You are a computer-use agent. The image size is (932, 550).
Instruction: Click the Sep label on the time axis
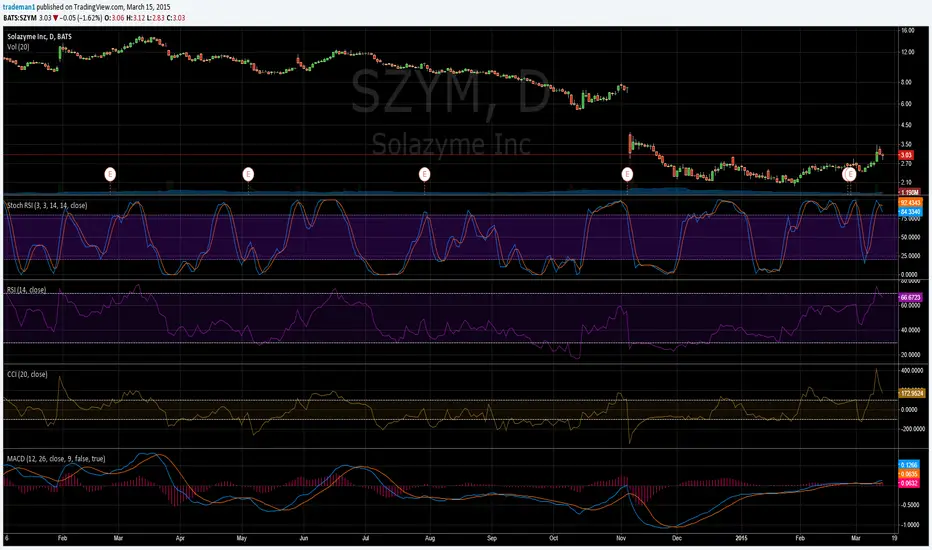[492, 538]
